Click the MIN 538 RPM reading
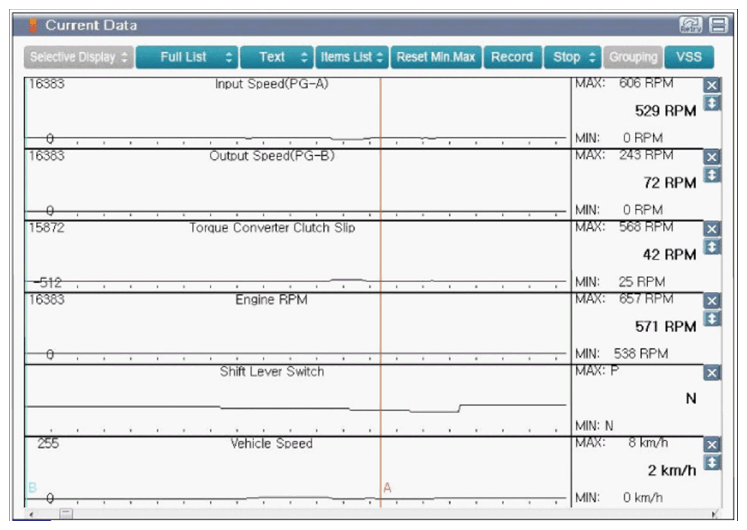Viewport: 747px width, 530px height. [x=621, y=354]
